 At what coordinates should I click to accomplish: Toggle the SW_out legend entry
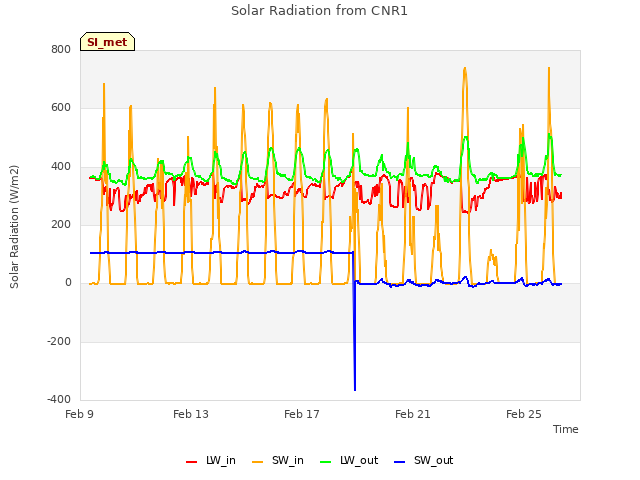[424, 460]
